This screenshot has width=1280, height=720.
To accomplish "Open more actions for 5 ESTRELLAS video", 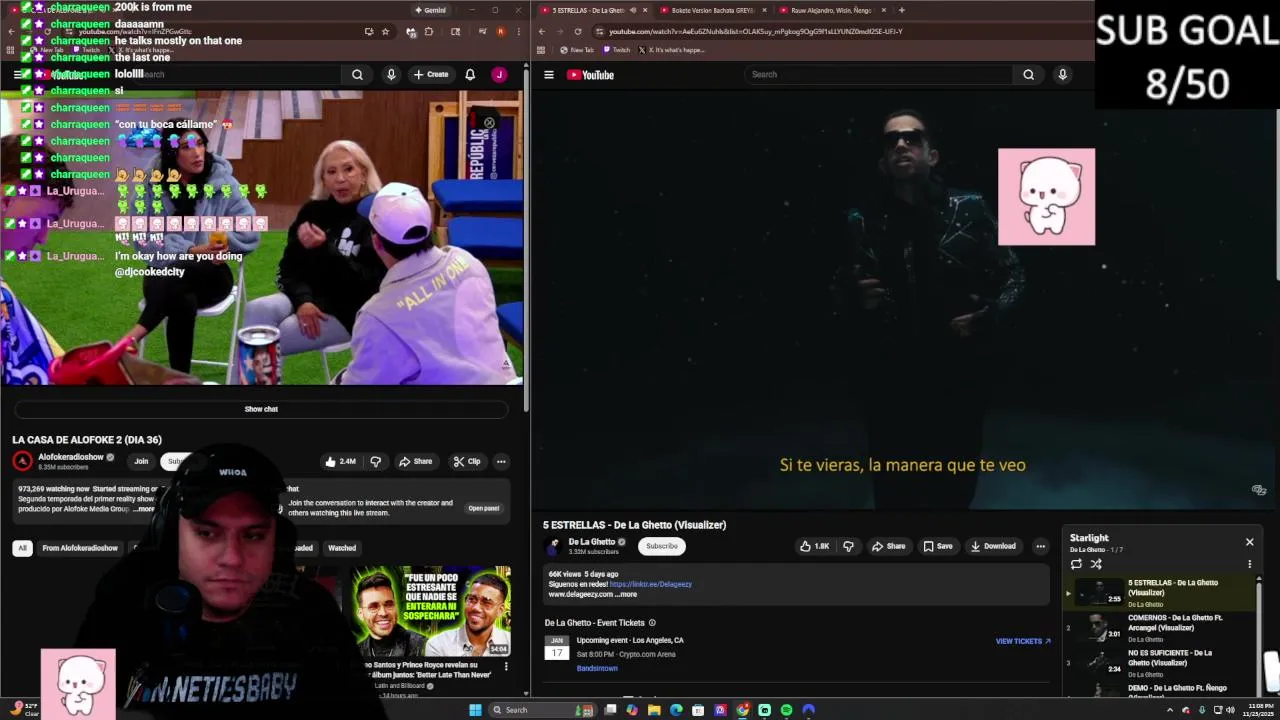I will click(x=1040, y=546).
